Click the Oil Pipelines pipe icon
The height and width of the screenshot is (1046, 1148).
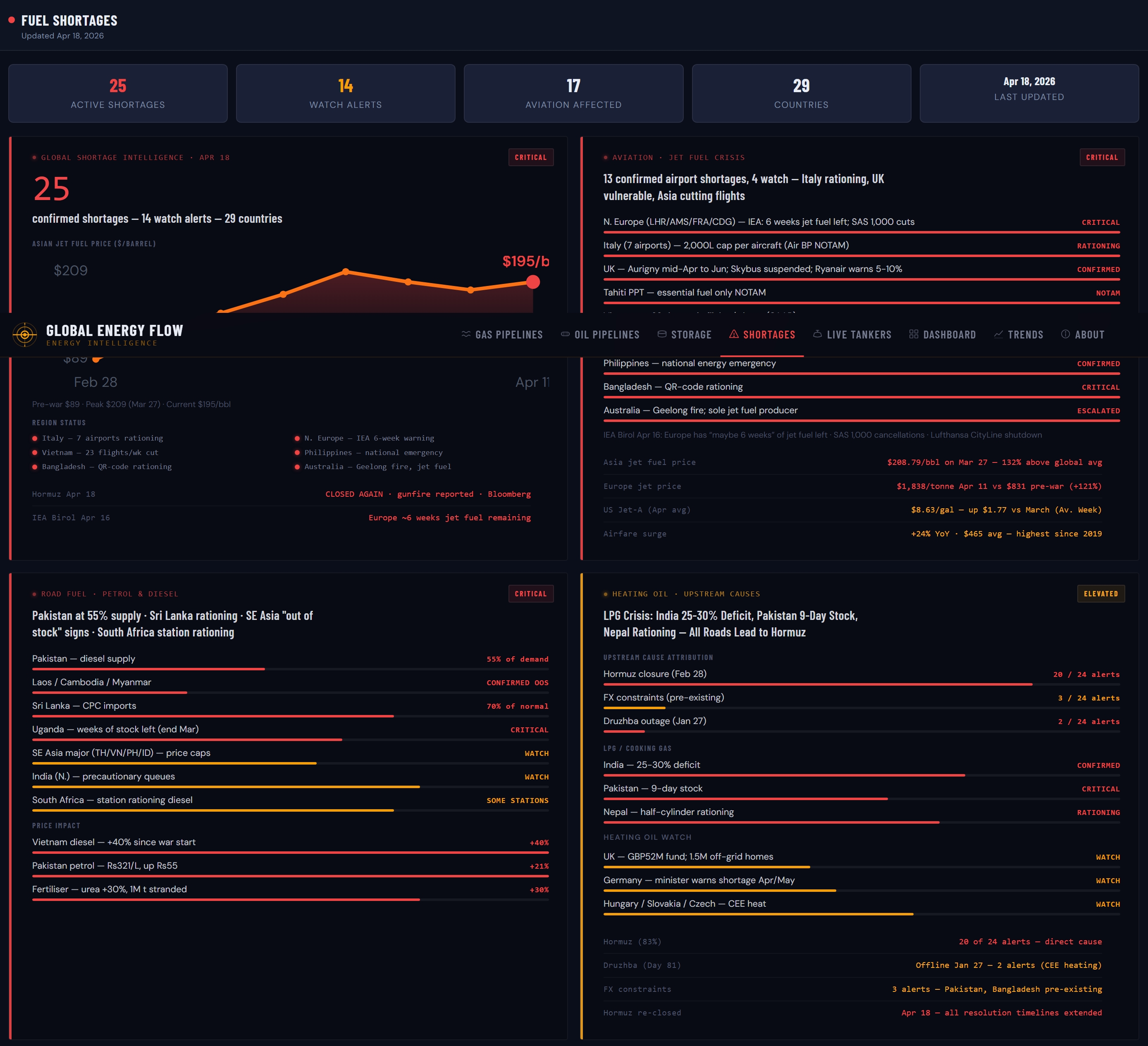point(565,334)
